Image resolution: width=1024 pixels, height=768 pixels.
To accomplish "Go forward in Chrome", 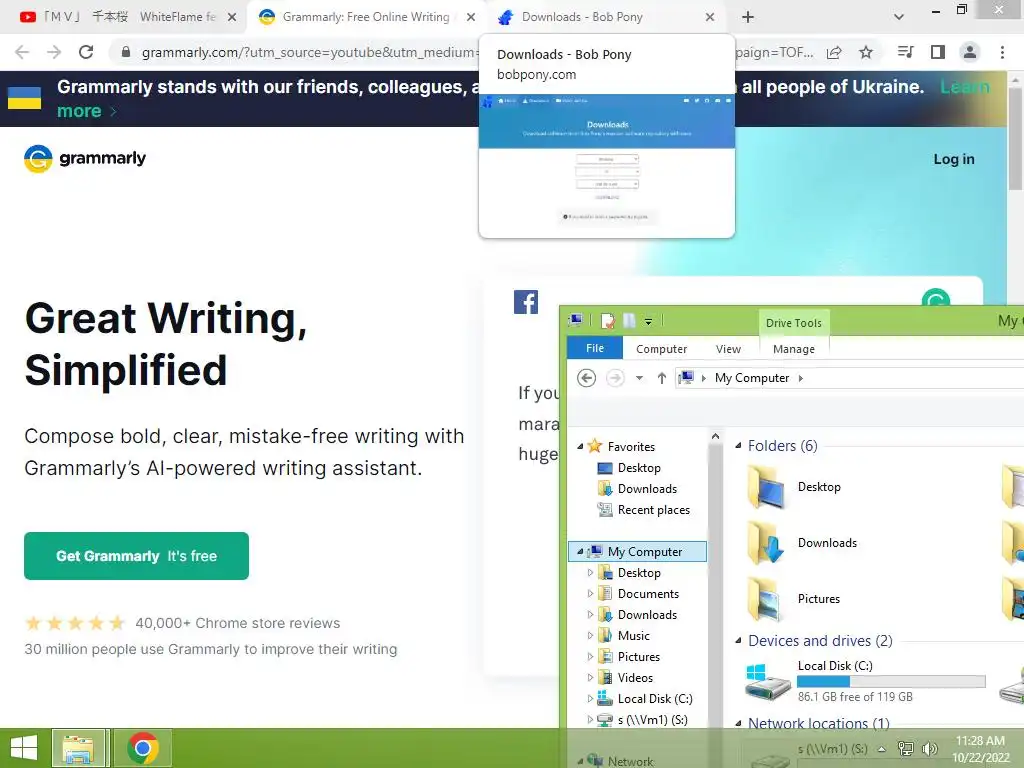I will (x=54, y=52).
